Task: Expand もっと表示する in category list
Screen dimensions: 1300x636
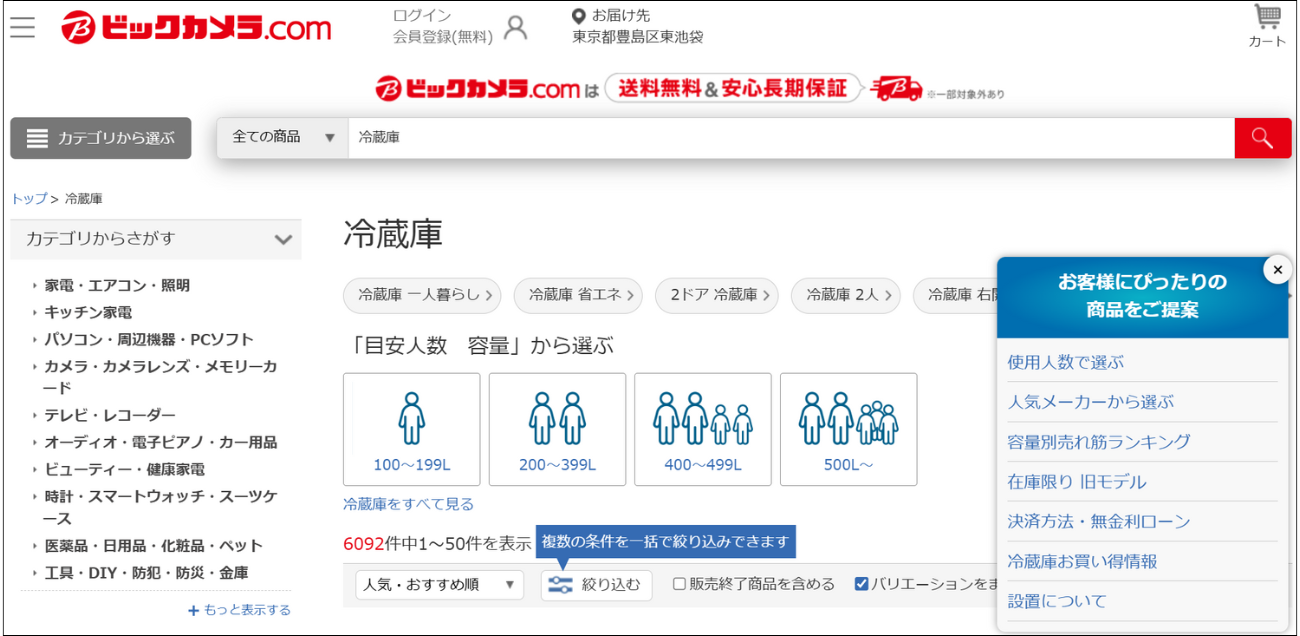Action: [240, 610]
